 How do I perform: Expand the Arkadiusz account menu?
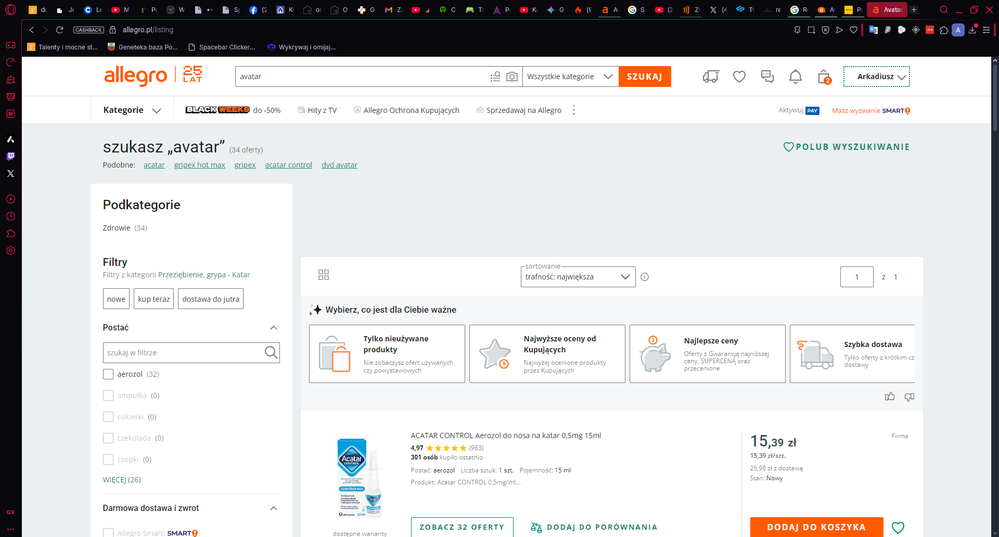pos(876,77)
